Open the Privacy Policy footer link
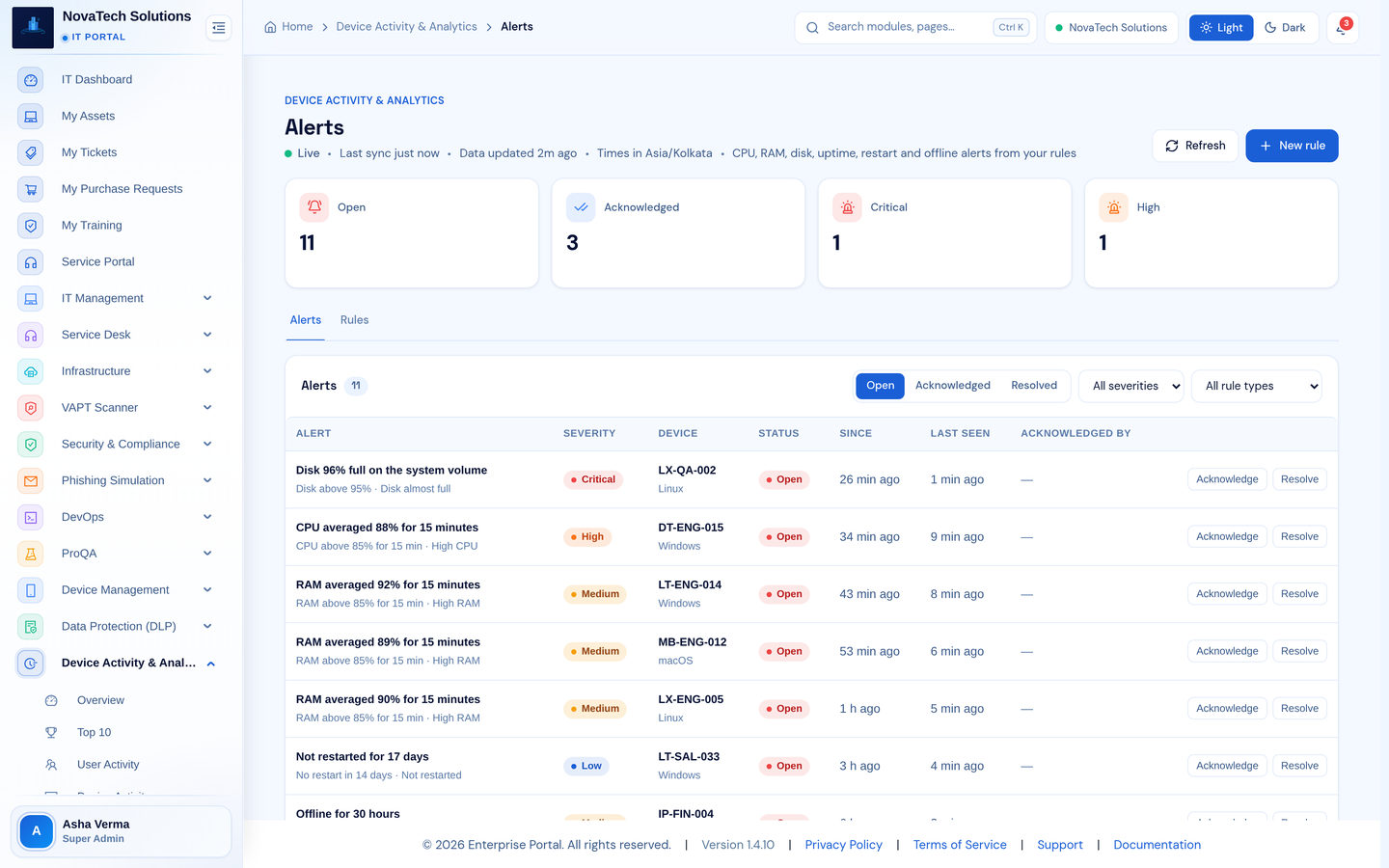The width and height of the screenshot is (1389, 868). pyautogui.click(x=844, y=845)
